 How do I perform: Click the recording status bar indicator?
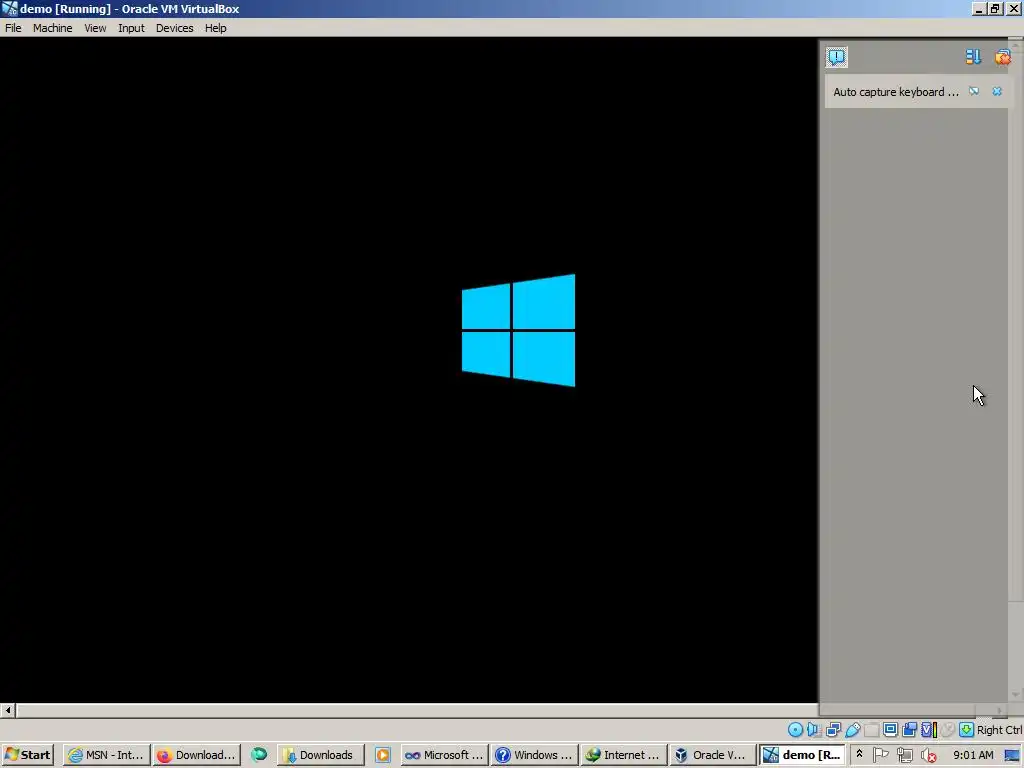pos(909,729)
